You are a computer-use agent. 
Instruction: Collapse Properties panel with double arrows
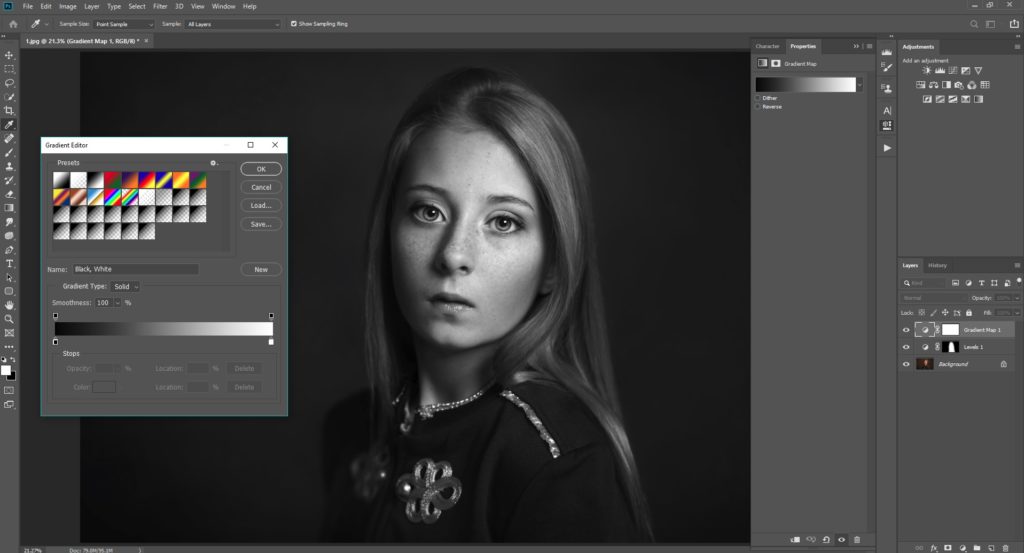[x=856, y=46]
